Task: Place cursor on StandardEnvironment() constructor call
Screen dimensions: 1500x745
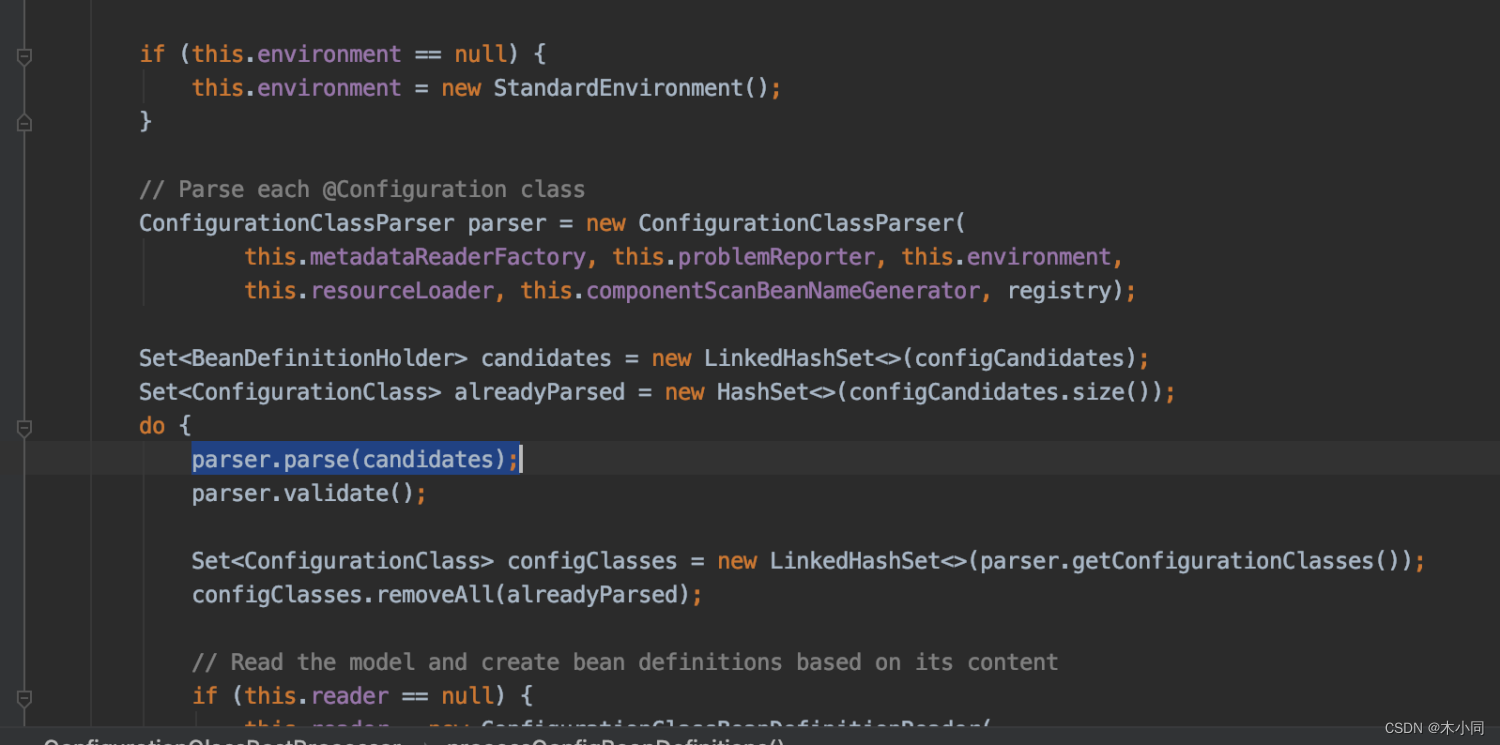Action: point(630,88)
